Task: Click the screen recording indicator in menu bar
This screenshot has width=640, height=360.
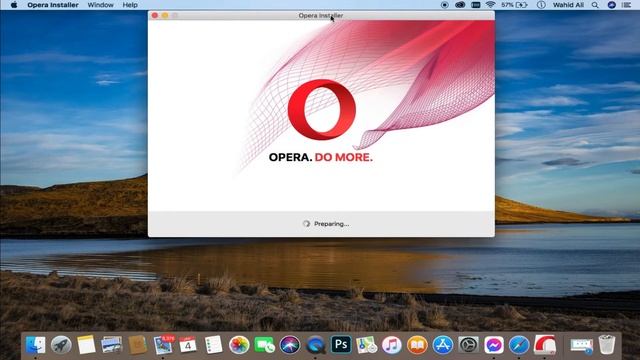Action: pyautogui.click(x=445, y=5)
